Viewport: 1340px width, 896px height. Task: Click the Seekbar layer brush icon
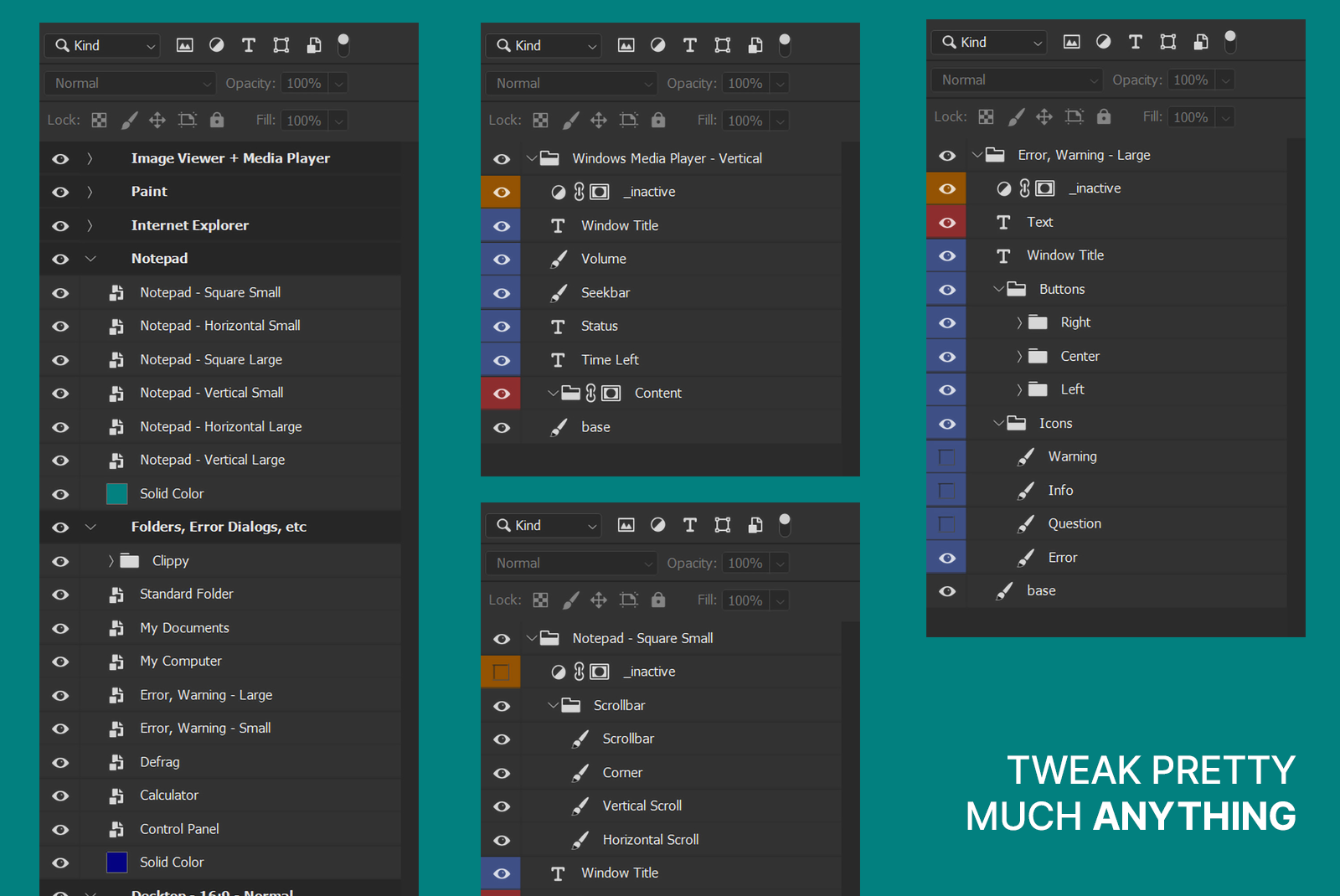(559, 293)
